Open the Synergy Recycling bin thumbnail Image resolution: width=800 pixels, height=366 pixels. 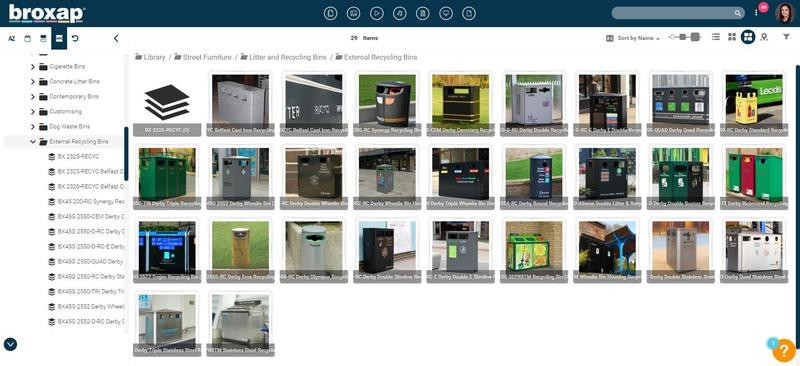(387, 104)
